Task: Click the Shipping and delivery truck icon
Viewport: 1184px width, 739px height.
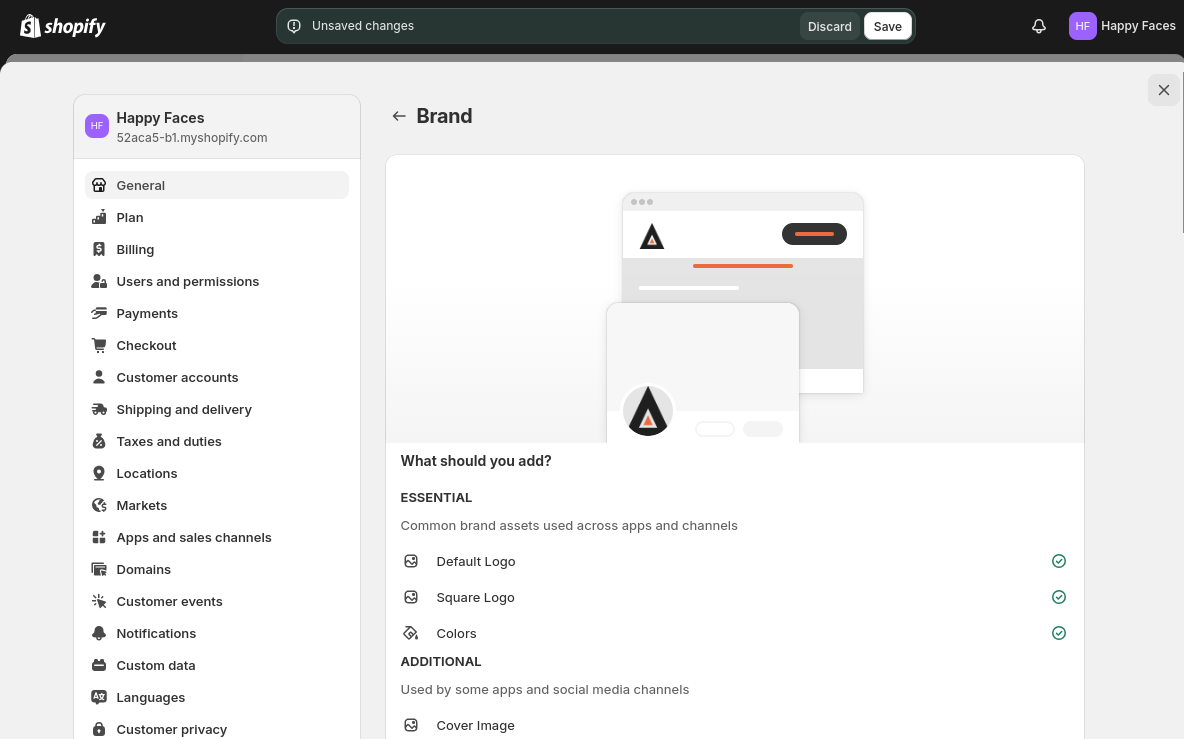Action: tap(99, 410)
